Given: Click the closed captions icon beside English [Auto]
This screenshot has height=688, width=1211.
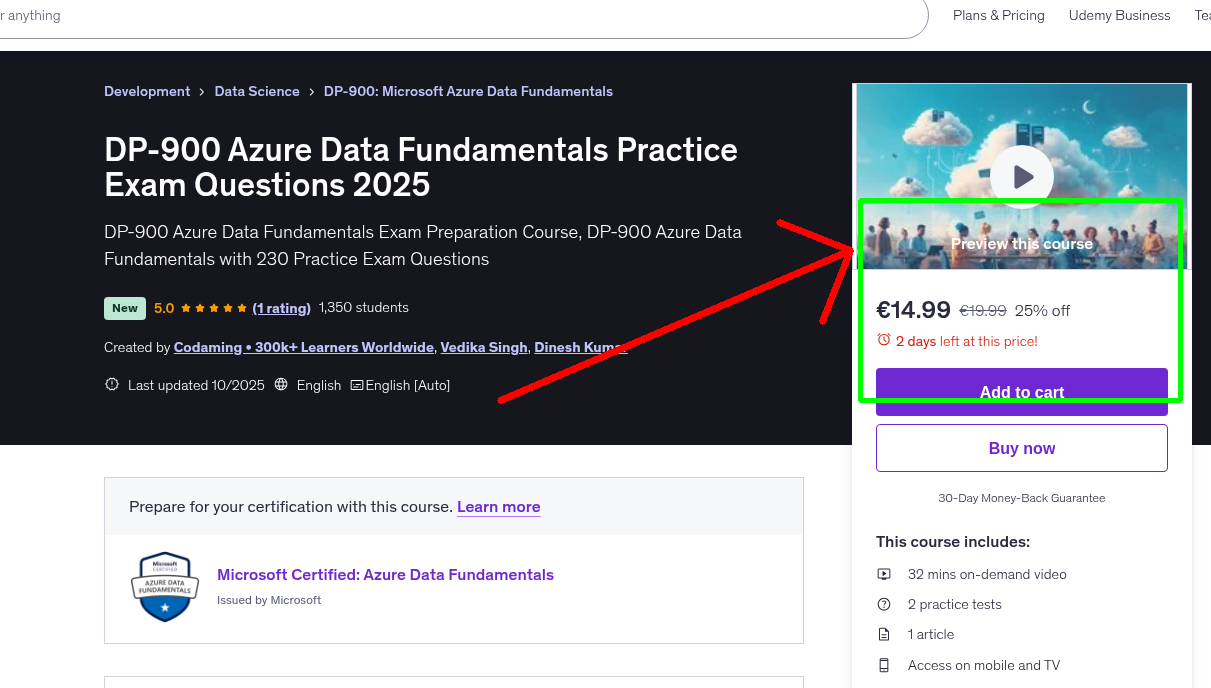Looking at the screenshot, I should click(x=357, y=385).
